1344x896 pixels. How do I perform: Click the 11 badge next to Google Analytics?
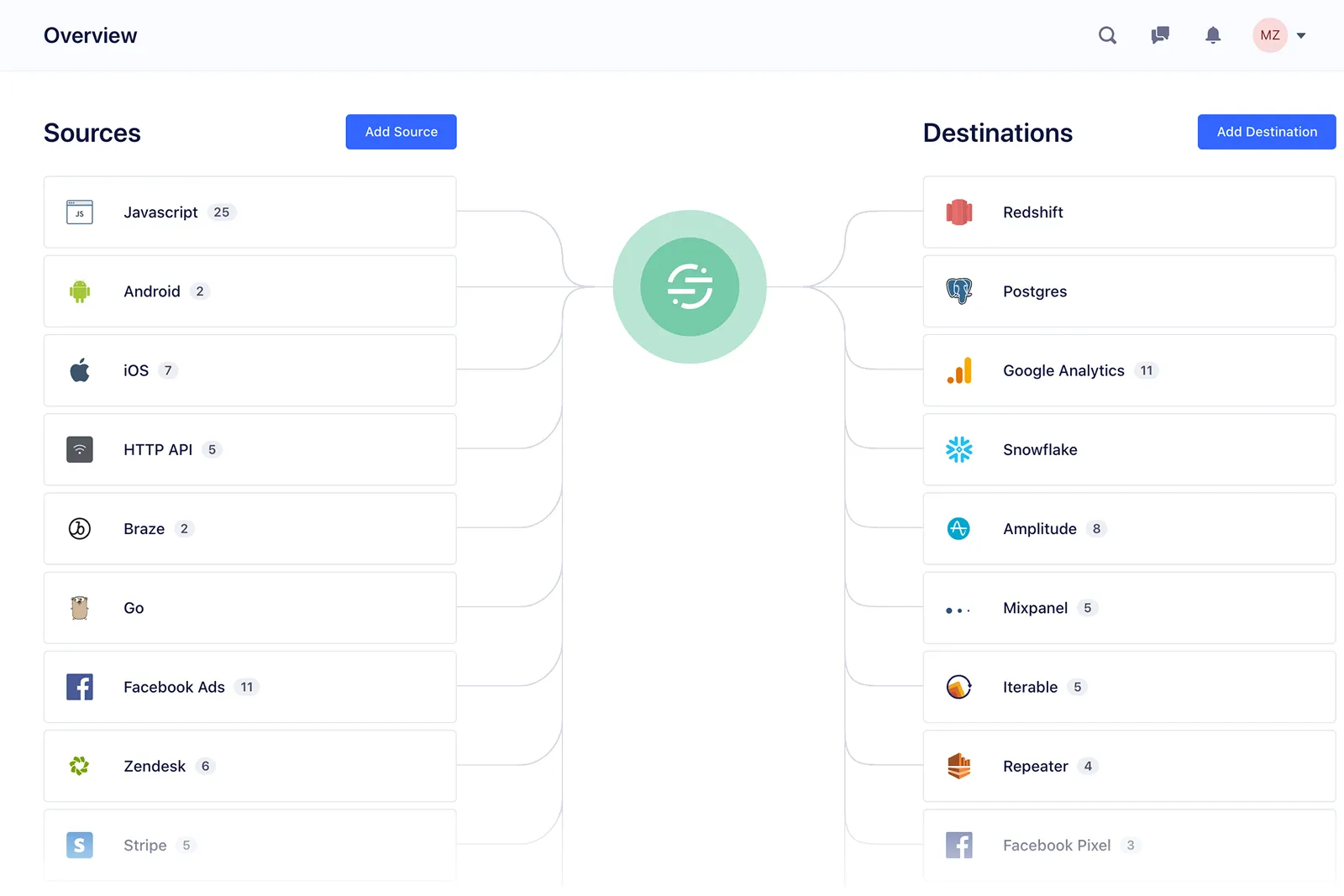[x=1147, y=370]
